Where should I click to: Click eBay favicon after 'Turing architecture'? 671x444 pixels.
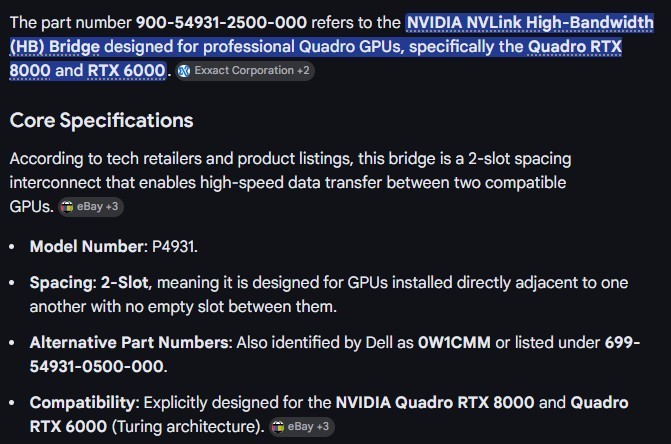[x=278, y=427]
